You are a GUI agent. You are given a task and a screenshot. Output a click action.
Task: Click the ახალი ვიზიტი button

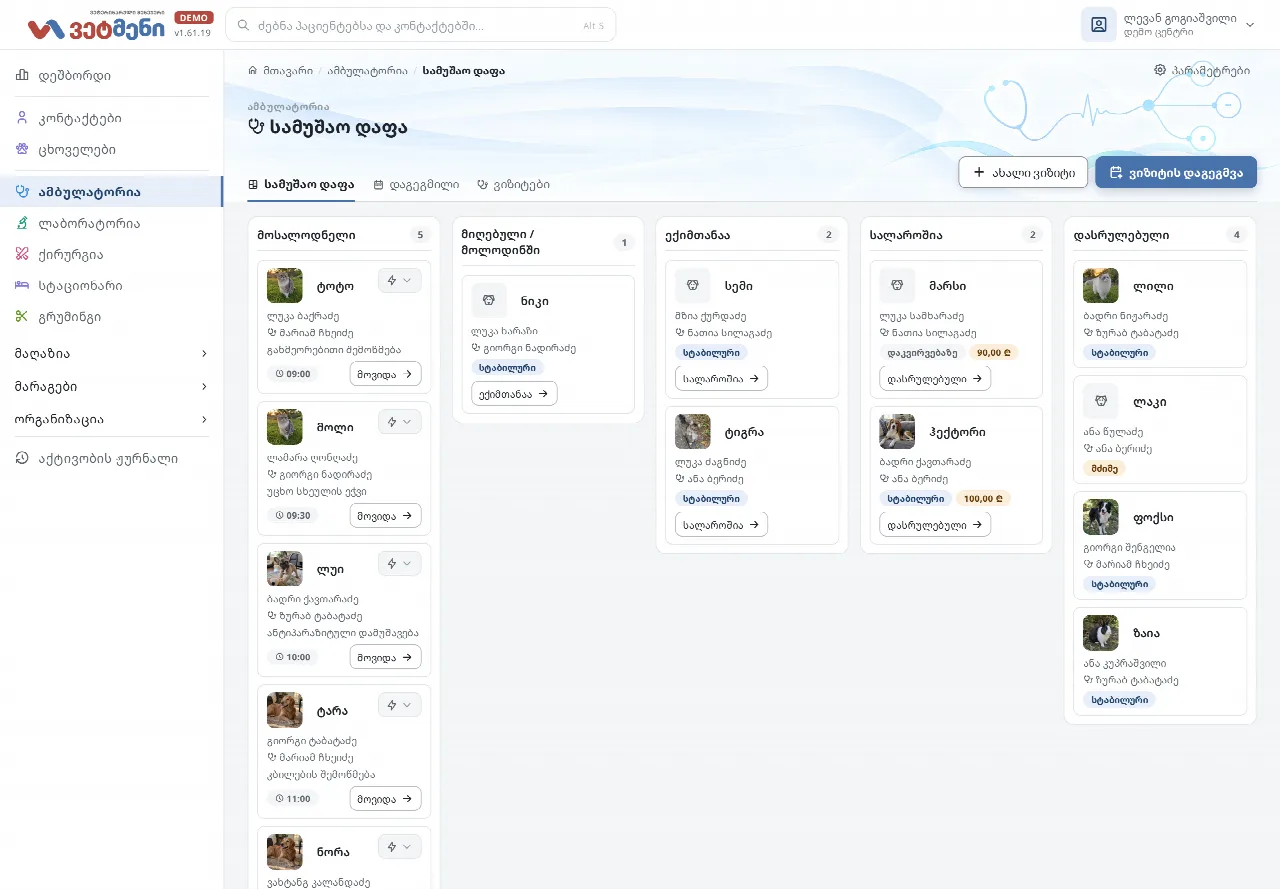click(x=1023, y=172)
